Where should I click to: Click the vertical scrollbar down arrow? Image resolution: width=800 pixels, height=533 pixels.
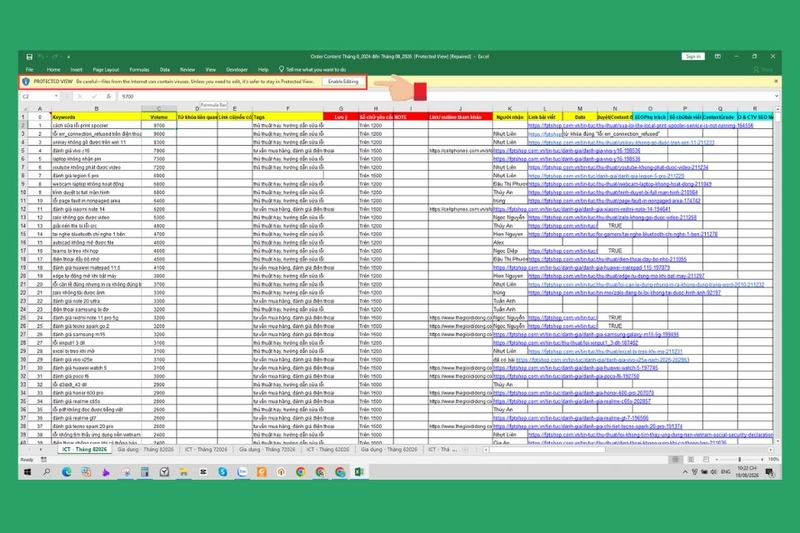click(777, 441)
